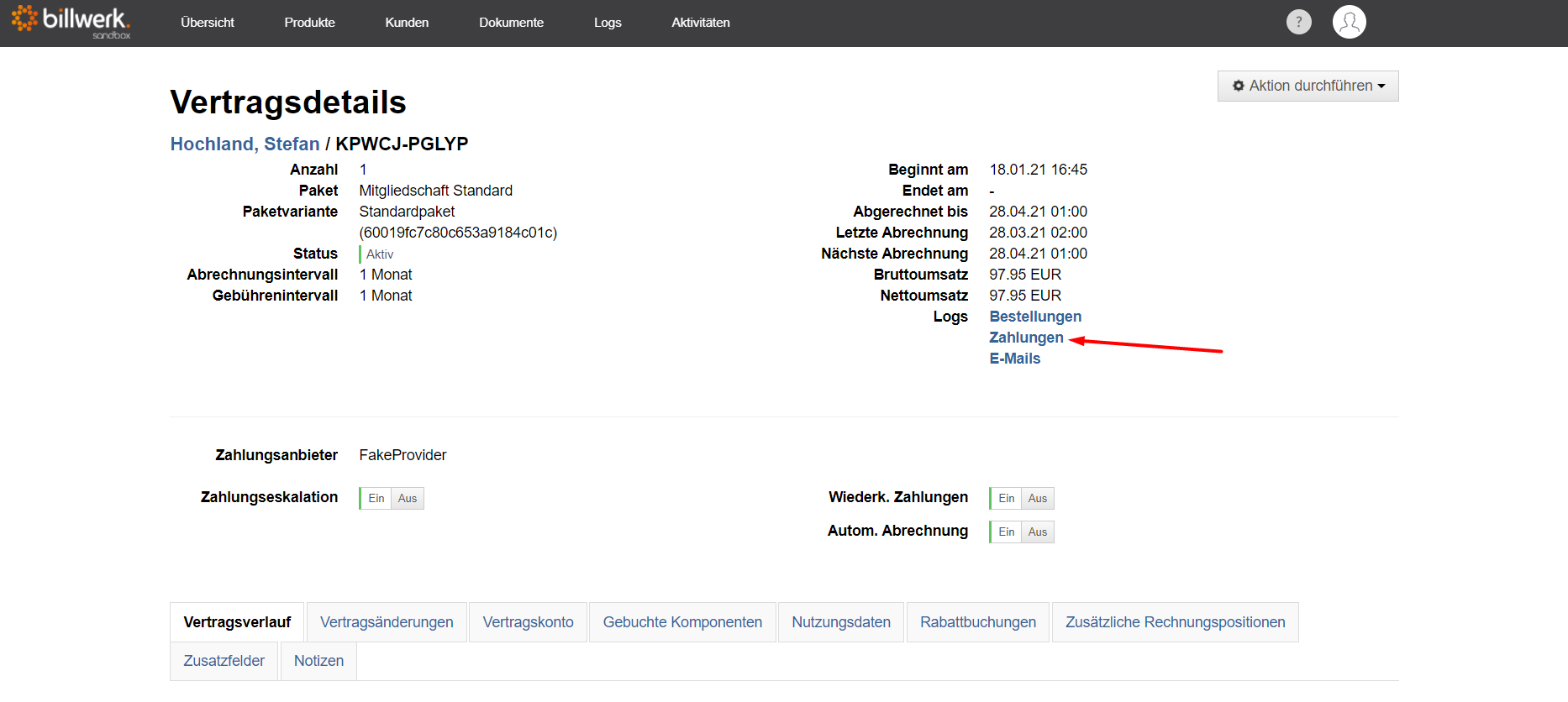Image resolution: width=1568 pixels, height=702 pixels.
Task: Open the Logs menu in the navbar
Action: point(608,23)
